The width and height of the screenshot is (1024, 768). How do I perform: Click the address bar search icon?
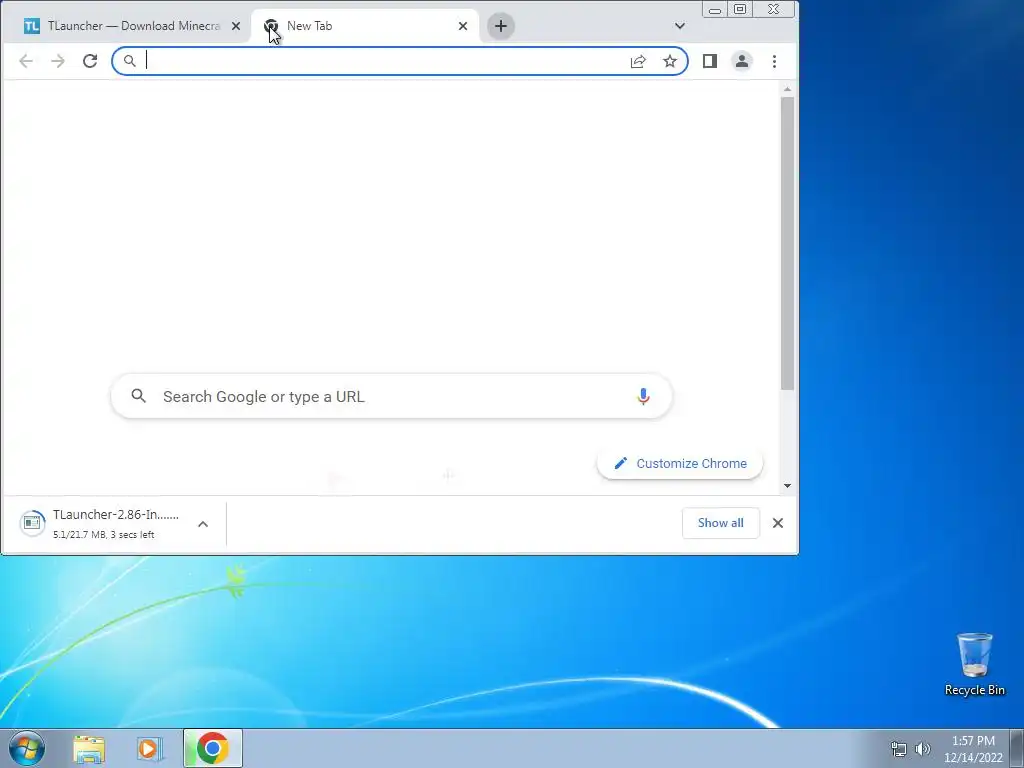[x=130, y=61]
